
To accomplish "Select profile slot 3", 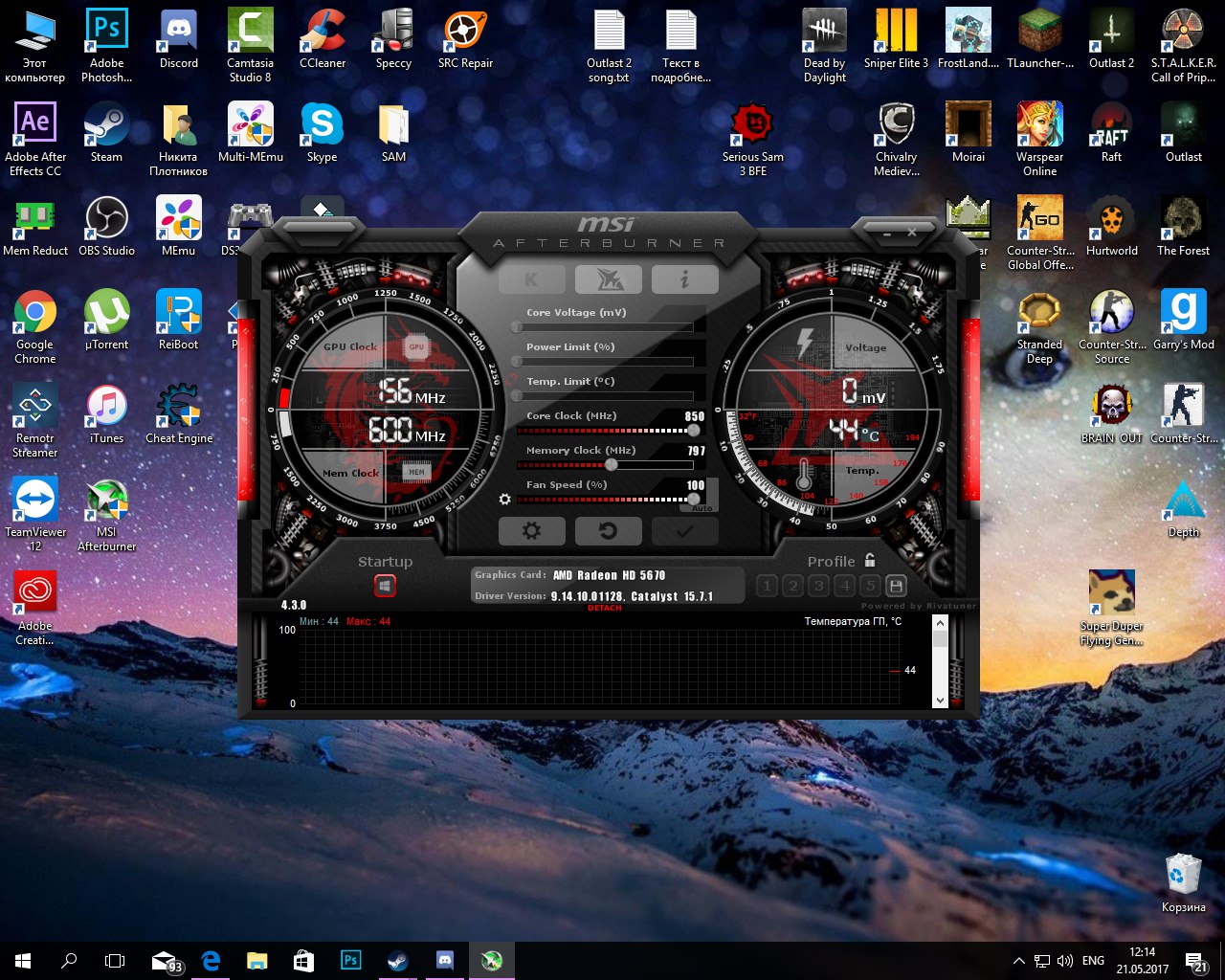I will (818, 586).
